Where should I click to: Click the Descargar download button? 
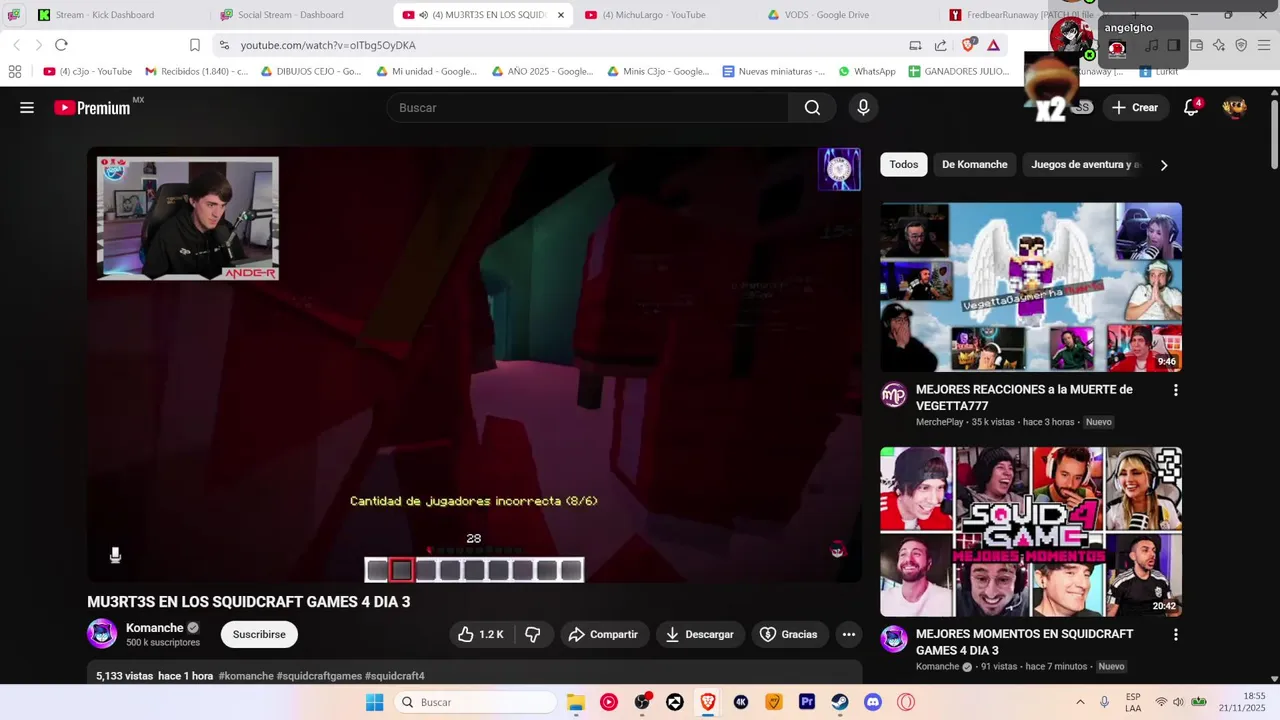(700, 634)
